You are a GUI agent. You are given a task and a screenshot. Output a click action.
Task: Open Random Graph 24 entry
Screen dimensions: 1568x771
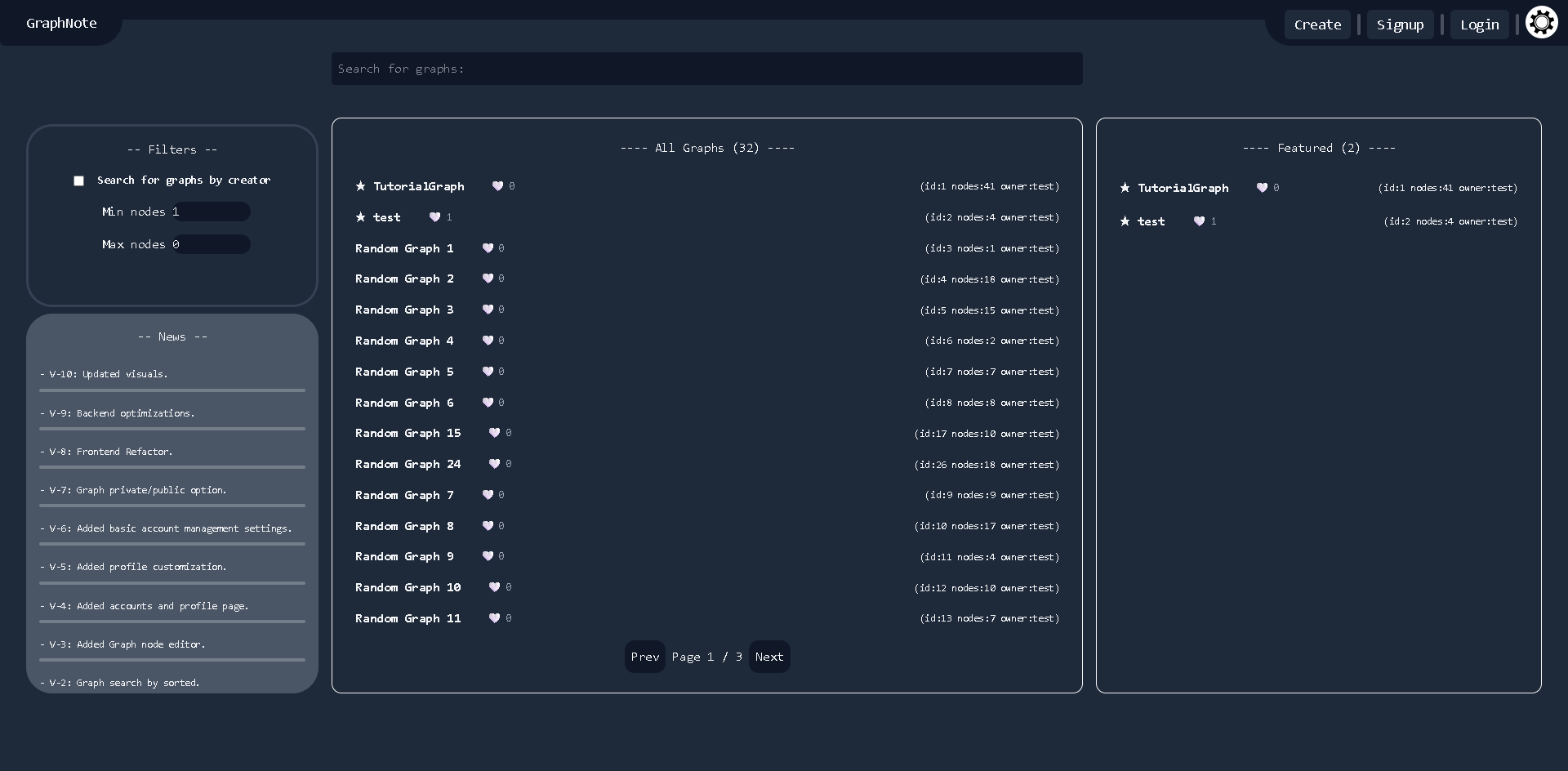point(408,464)
